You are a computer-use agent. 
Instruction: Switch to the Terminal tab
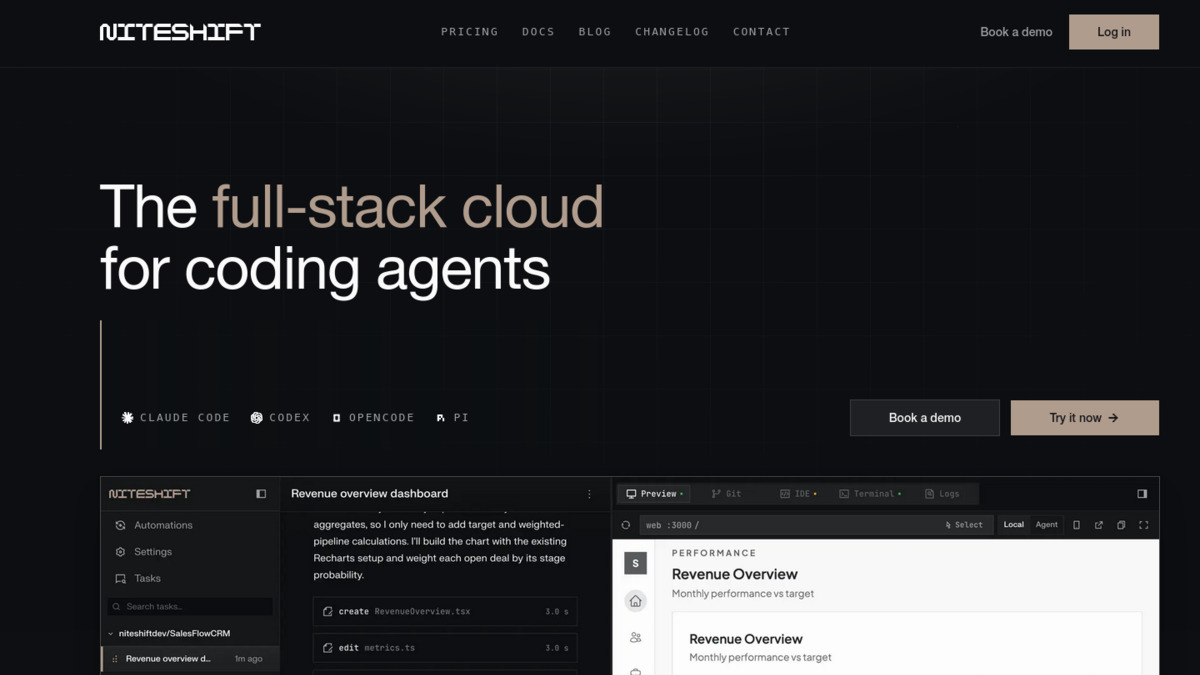[x=869, y=494]
